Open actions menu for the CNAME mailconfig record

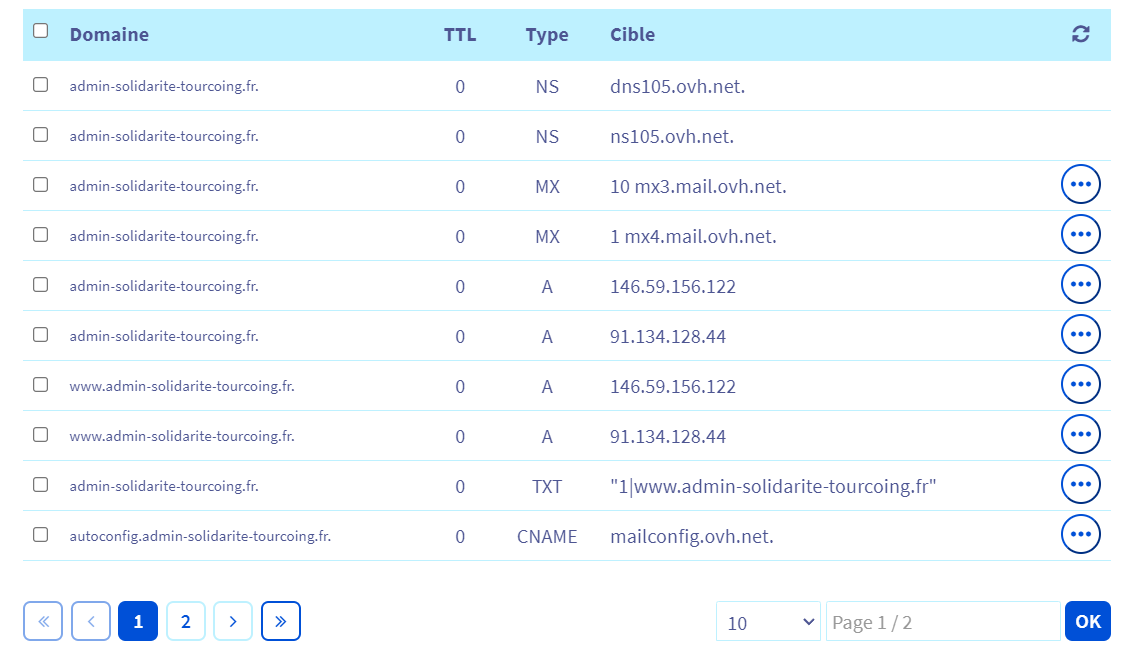pyautogui.click(x=1080, y=535)
